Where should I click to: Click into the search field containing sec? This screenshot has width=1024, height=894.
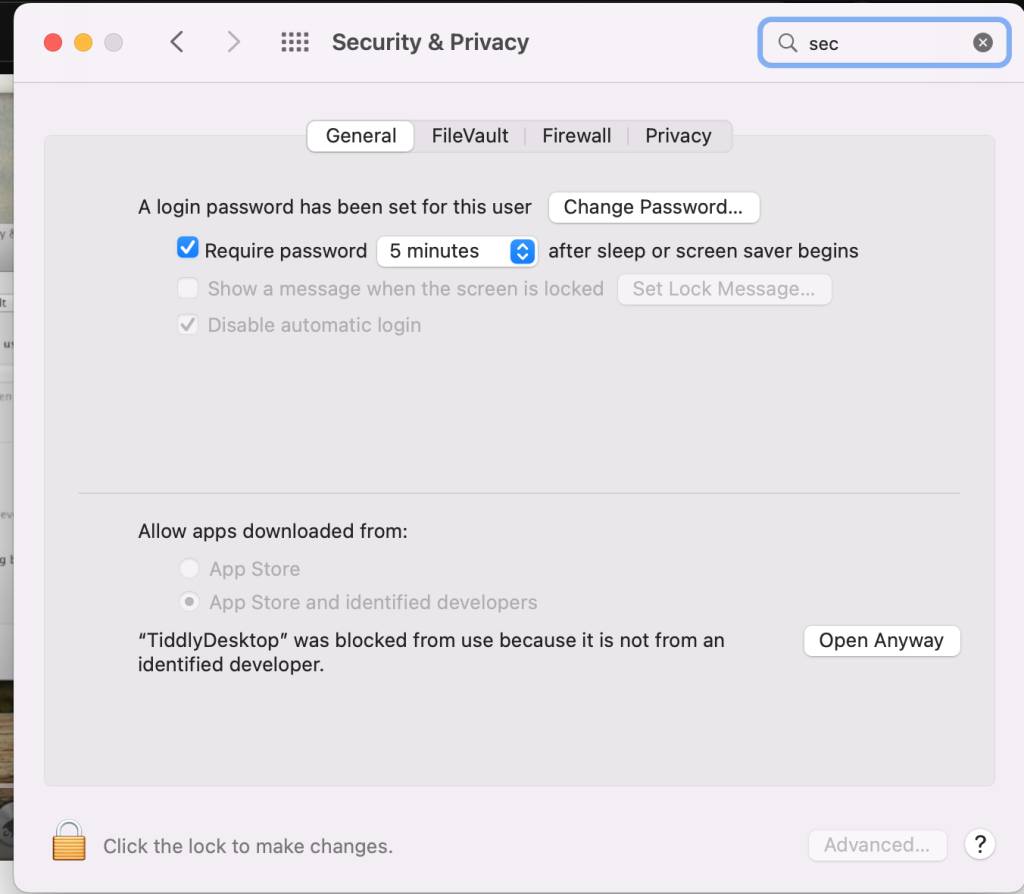[x=885, y=43]
